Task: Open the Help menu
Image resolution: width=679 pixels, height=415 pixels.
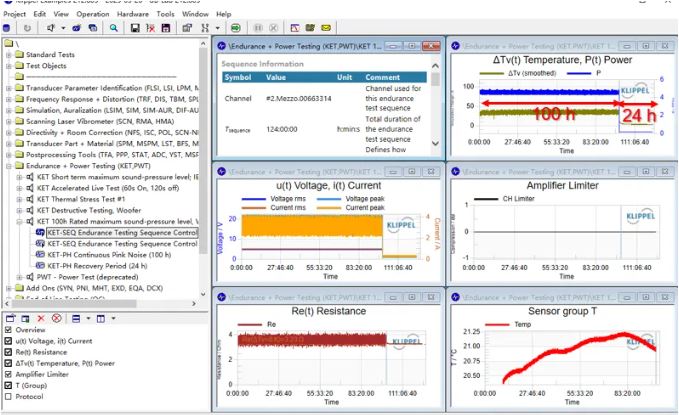Action: coord(223,14)
